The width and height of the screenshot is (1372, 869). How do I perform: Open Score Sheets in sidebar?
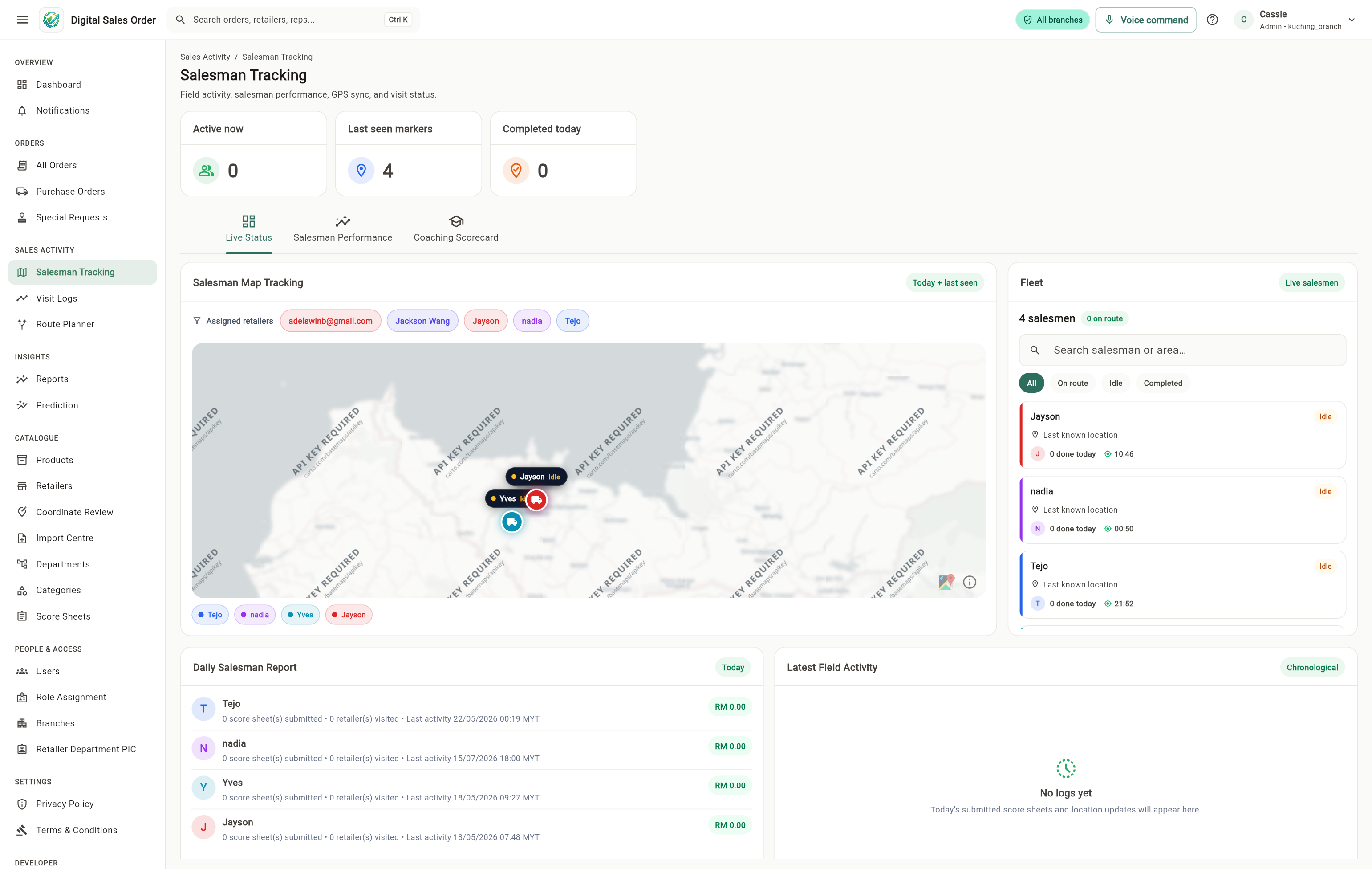[83, 616]
